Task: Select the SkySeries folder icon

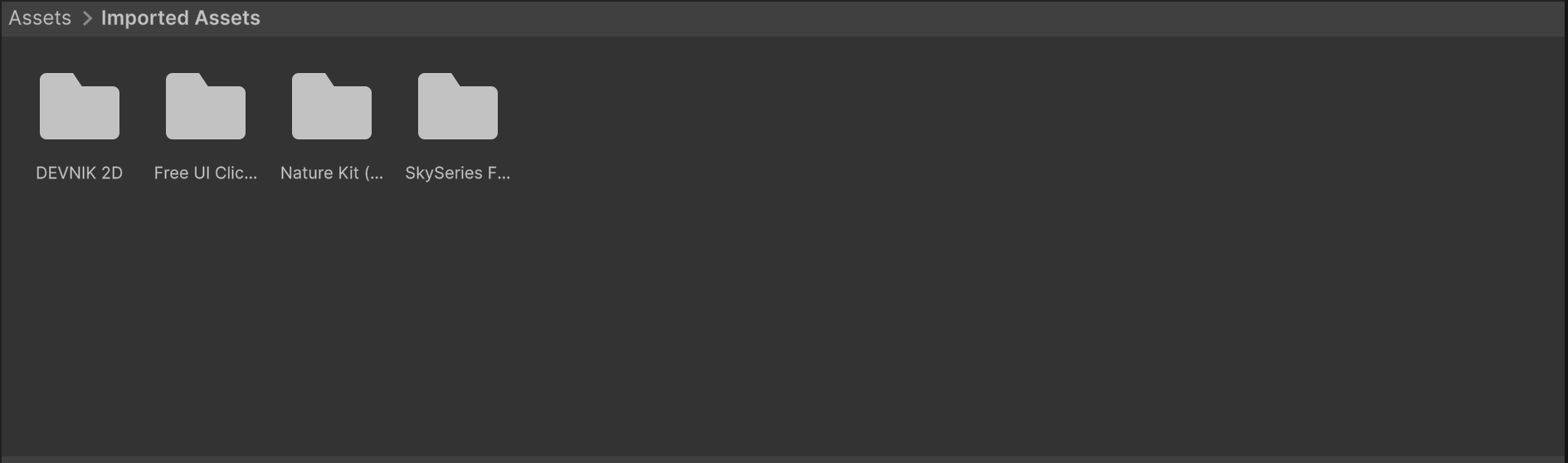Action: click(458, 106)
